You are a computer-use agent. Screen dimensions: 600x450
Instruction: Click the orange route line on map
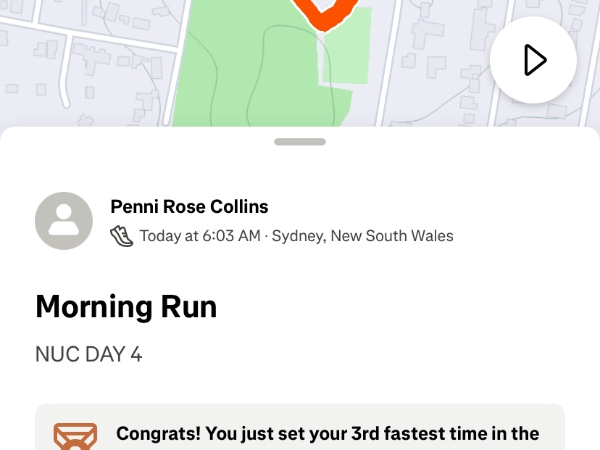(324, 15)
